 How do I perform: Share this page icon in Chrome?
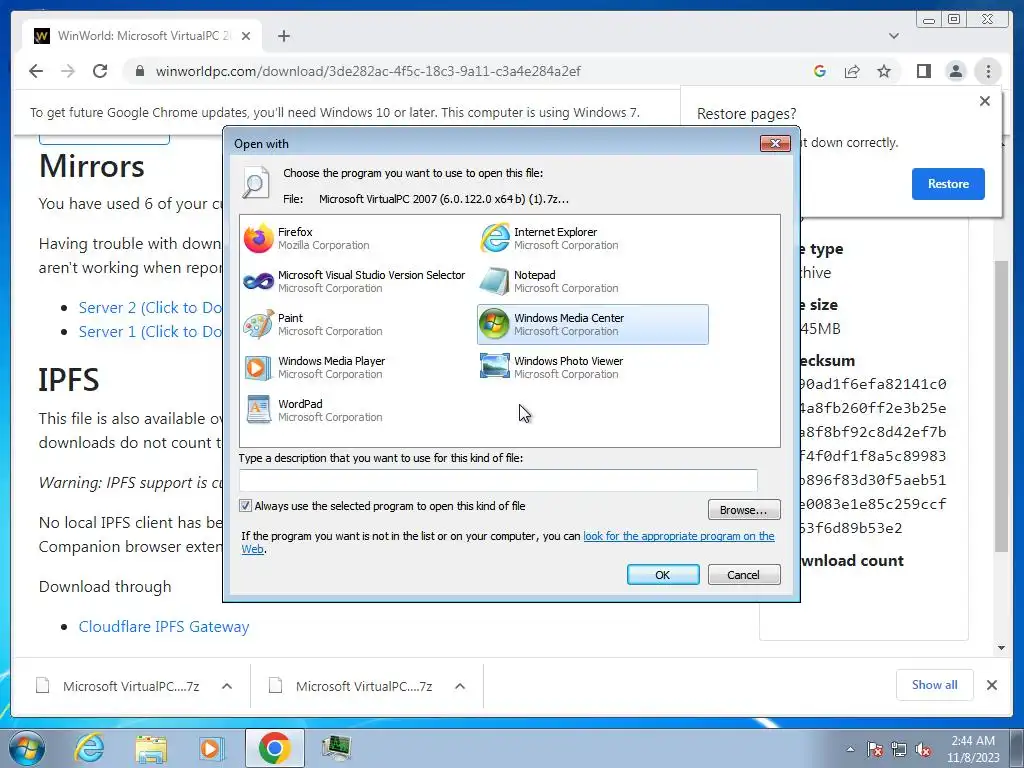point(852,71)
